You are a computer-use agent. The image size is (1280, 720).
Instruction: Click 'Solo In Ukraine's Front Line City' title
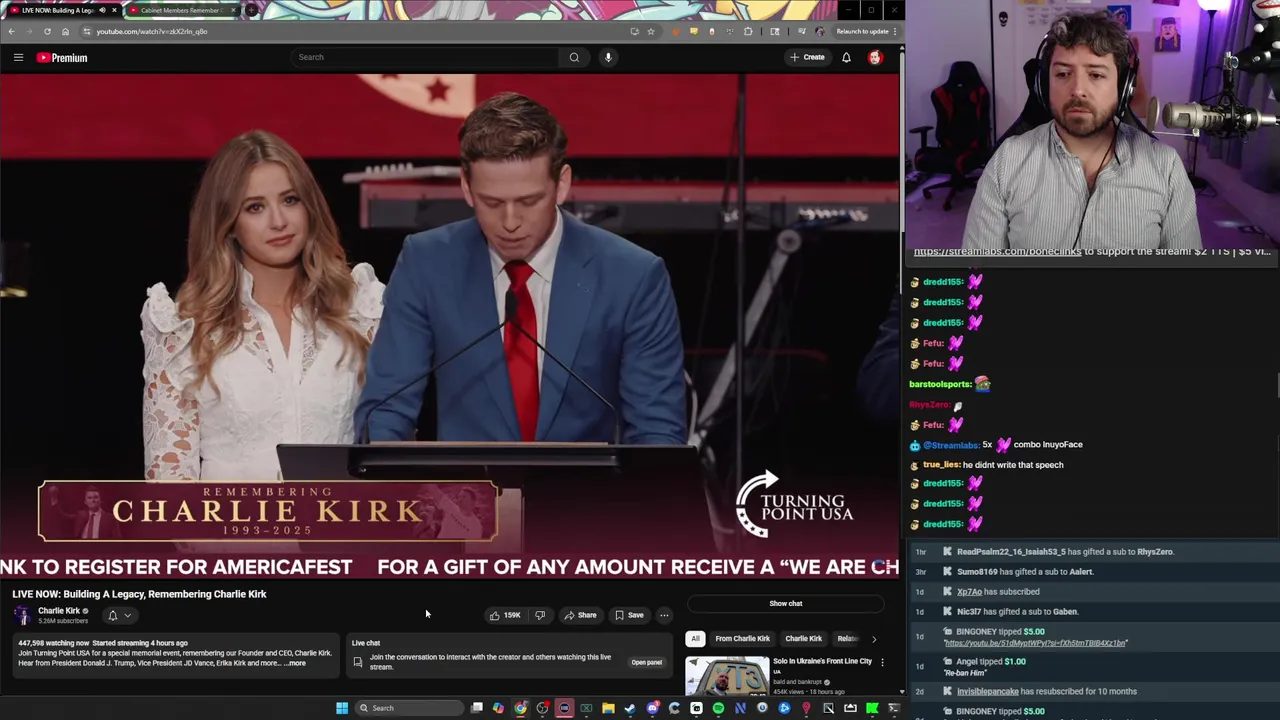[x=822, y=661]
